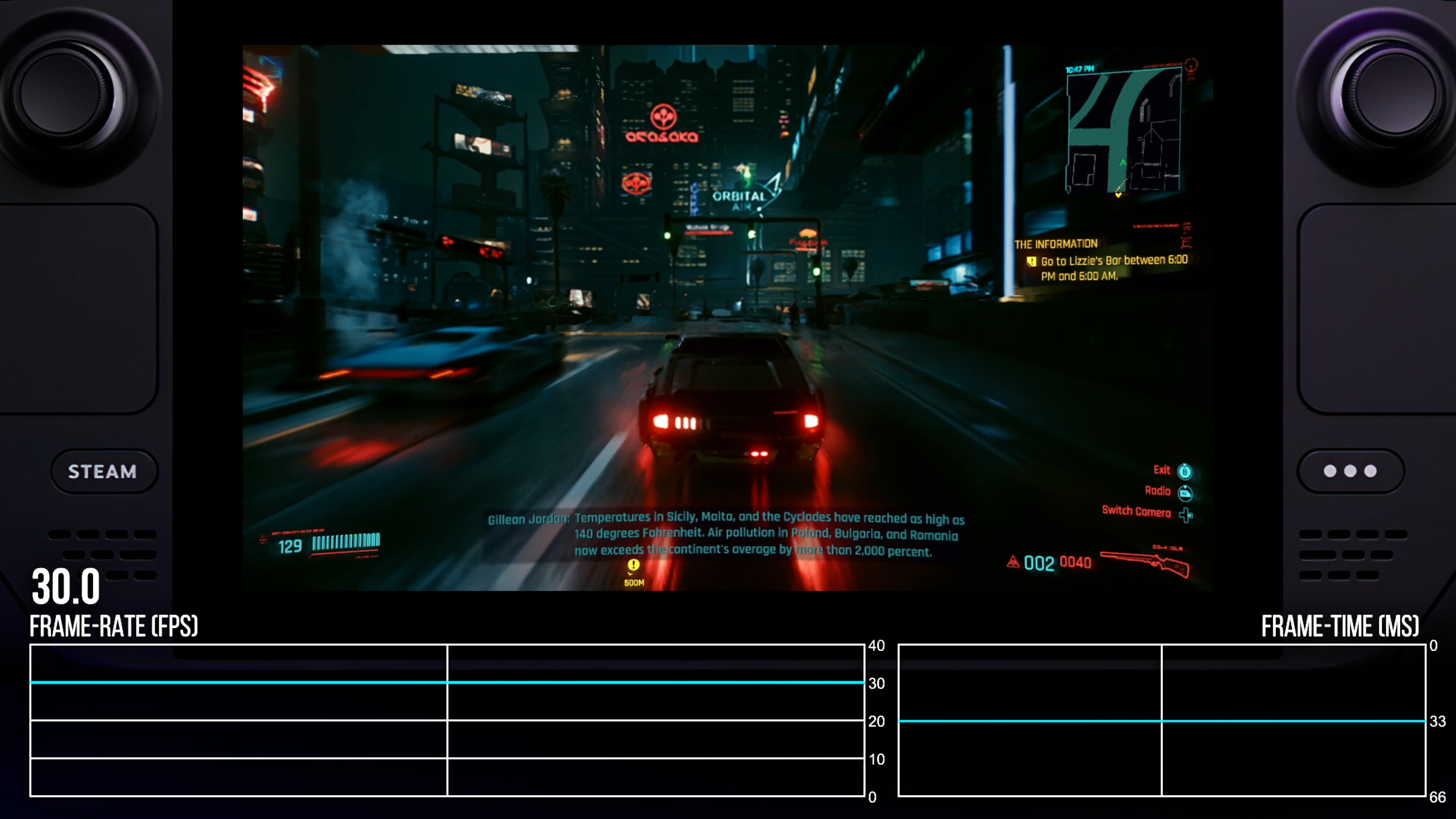Screen dimensions: 1456x819
Task: Click the Radio prompt icon
Action: pos(1185,493)
